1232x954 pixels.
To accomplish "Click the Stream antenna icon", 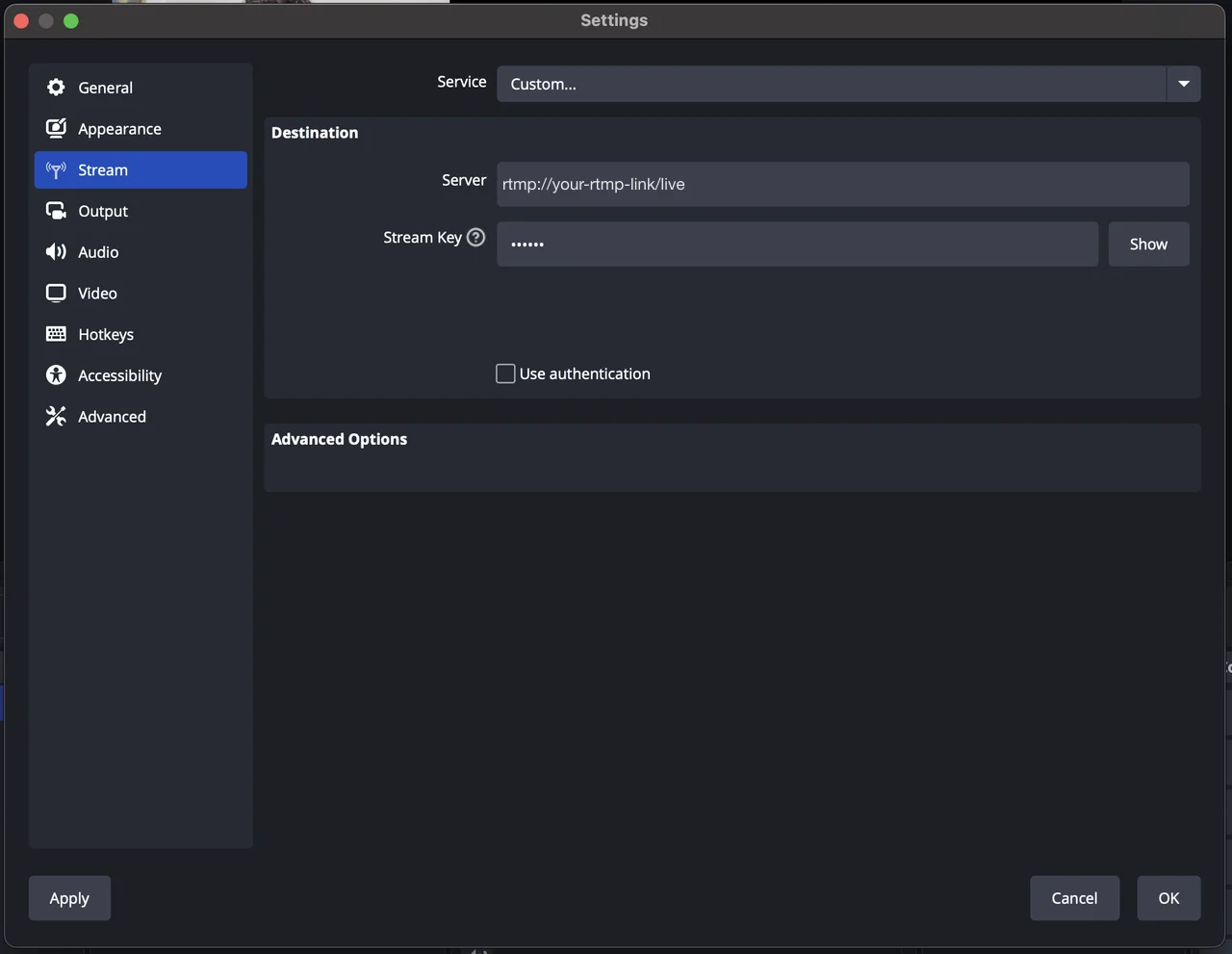I will click(56, 170).
